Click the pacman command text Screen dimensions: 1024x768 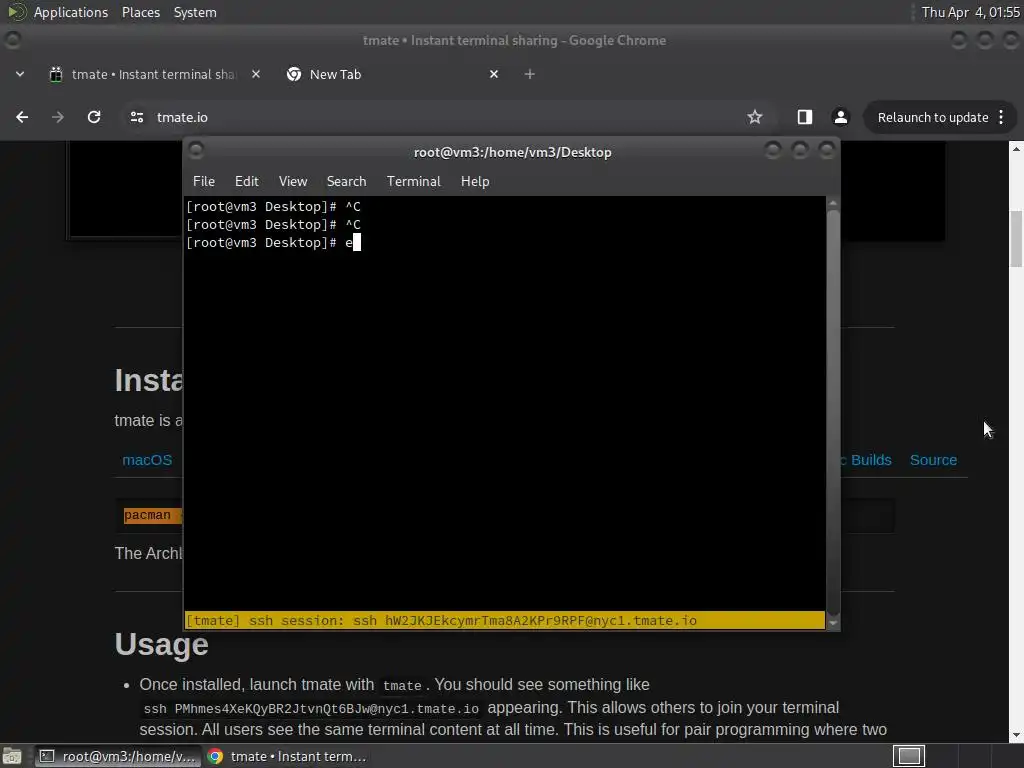click(147, 515)
